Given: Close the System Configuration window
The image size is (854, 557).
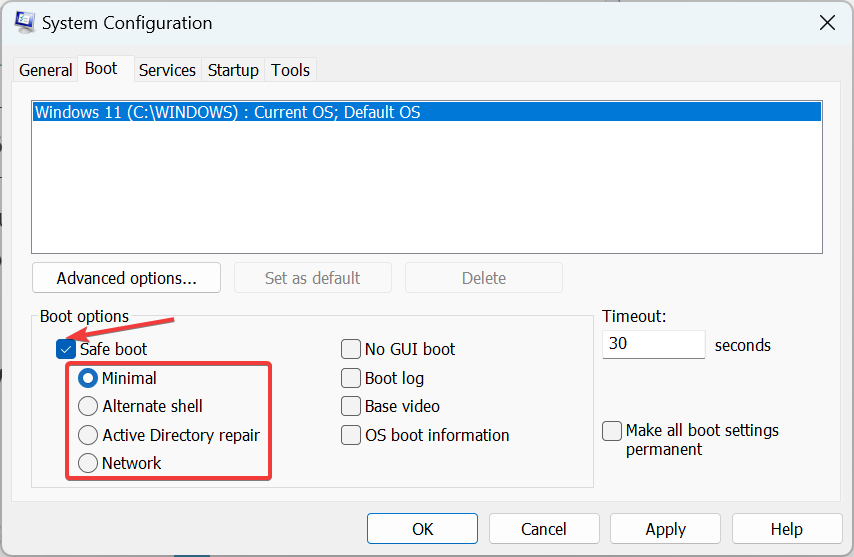Looking at the screenshot, I should pos(827,23).
